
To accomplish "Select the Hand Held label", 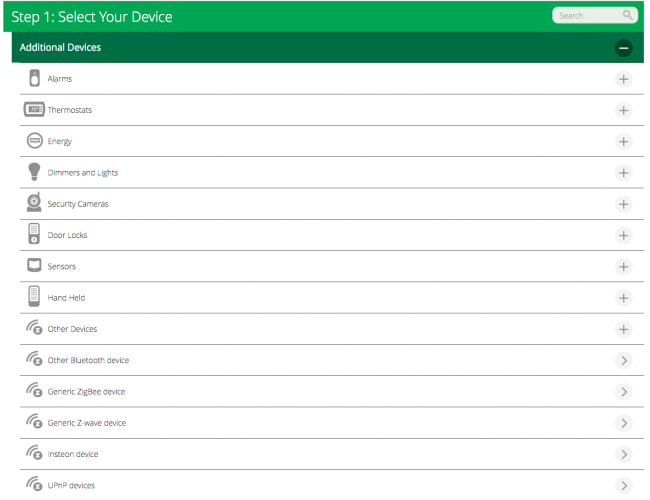I will click(x=66, y=298).
